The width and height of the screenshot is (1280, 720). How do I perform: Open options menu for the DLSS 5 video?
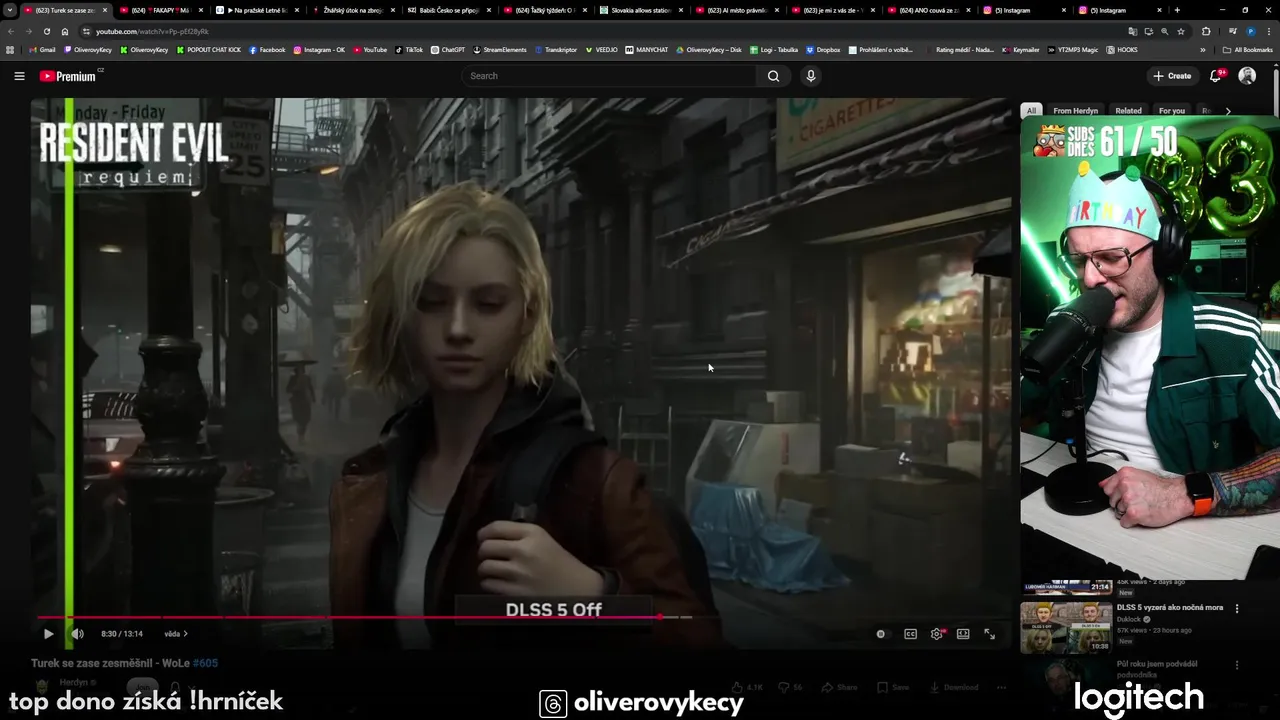click(1237, 608)
